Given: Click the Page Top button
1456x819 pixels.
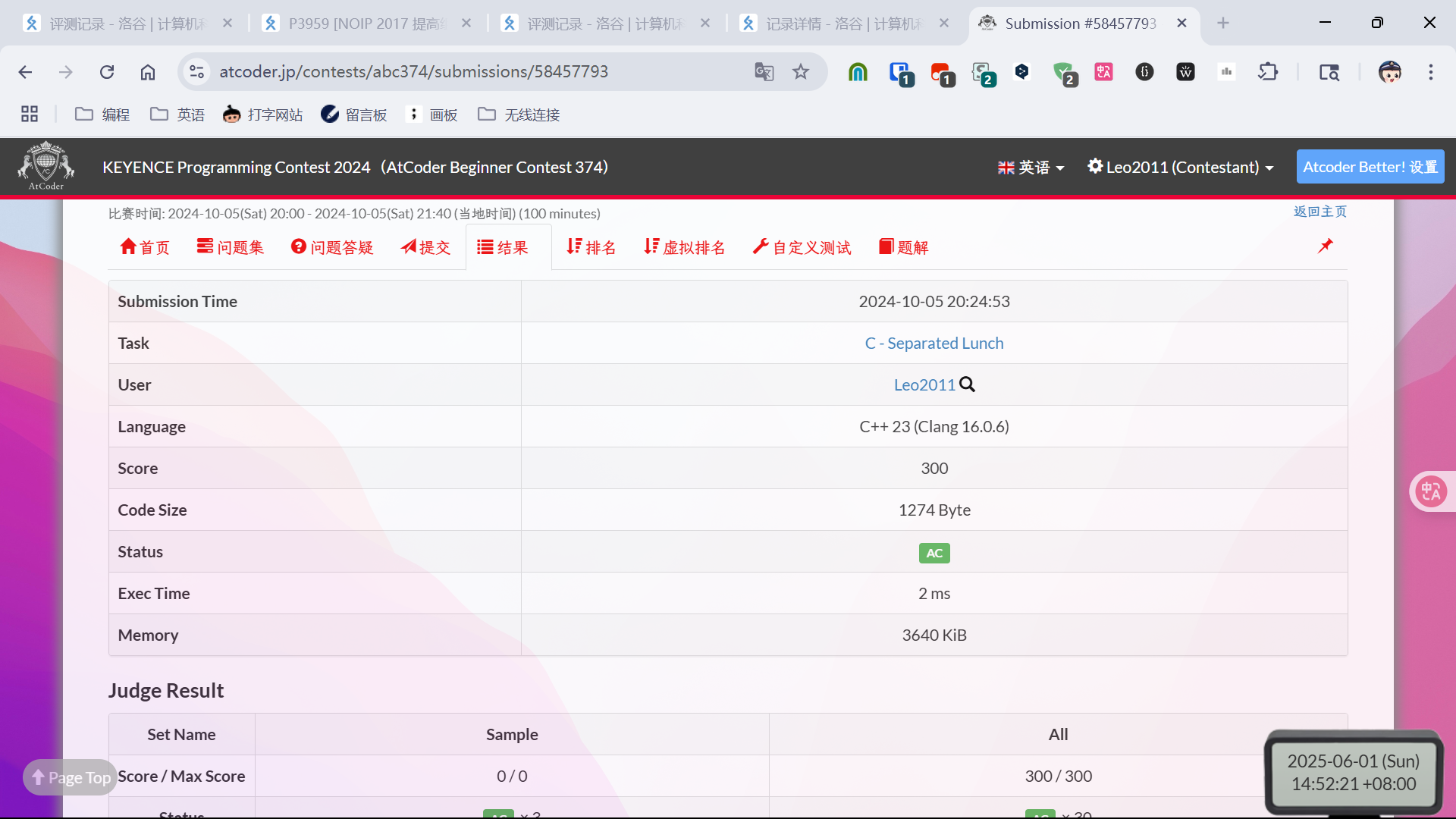Looking at the screenshot, I should click(71, 777).
